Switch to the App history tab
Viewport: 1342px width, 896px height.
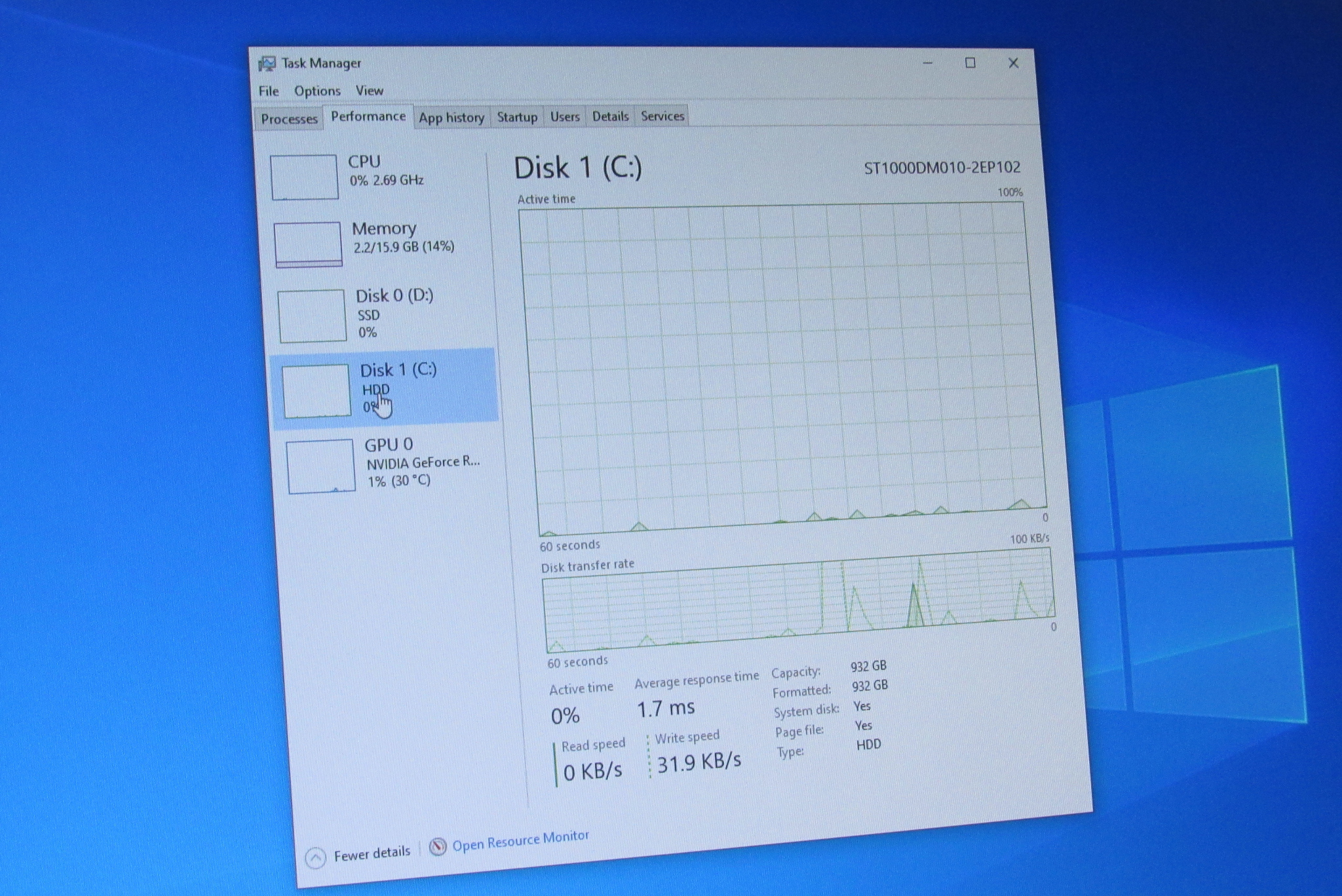pyautogui.click(x=451, y=118)
